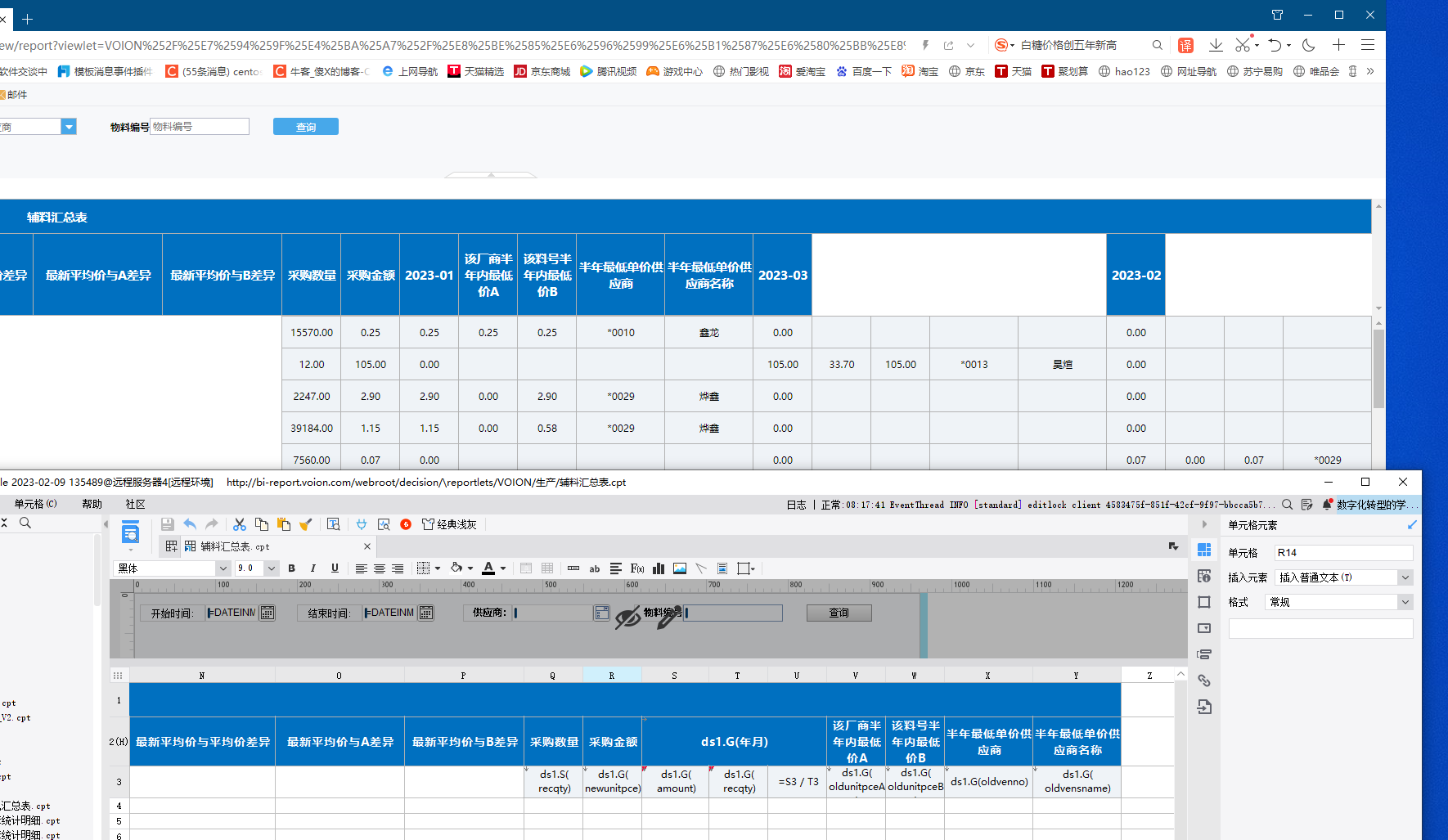Image resolution: width=1448 pixels, height=840 pixels.
Task: Click the 开始时间 date picker calendar icon
Action: click(268, 613)
